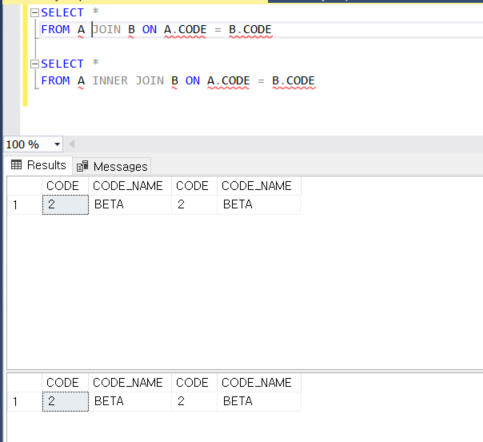Click FROM keyword in the second query

(x=55, y=81)
